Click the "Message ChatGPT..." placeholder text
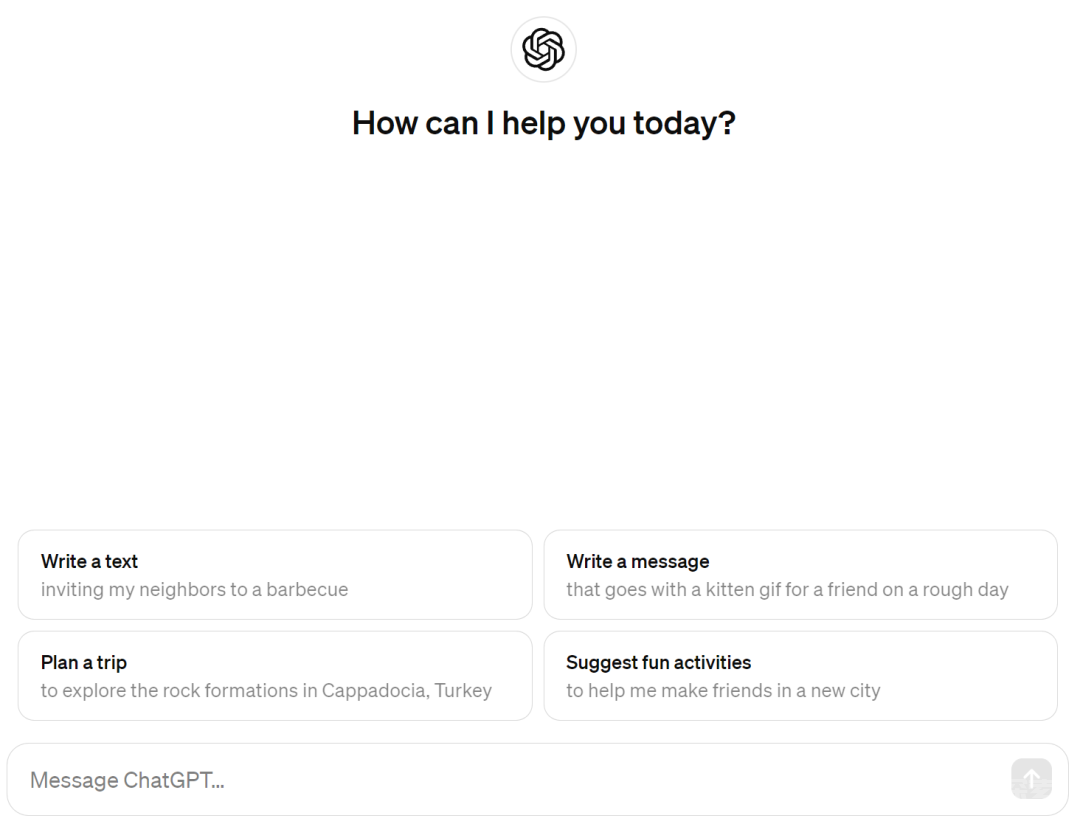Screen dimensions: 1080x824 pyautogui.click(x=127, y=780)
